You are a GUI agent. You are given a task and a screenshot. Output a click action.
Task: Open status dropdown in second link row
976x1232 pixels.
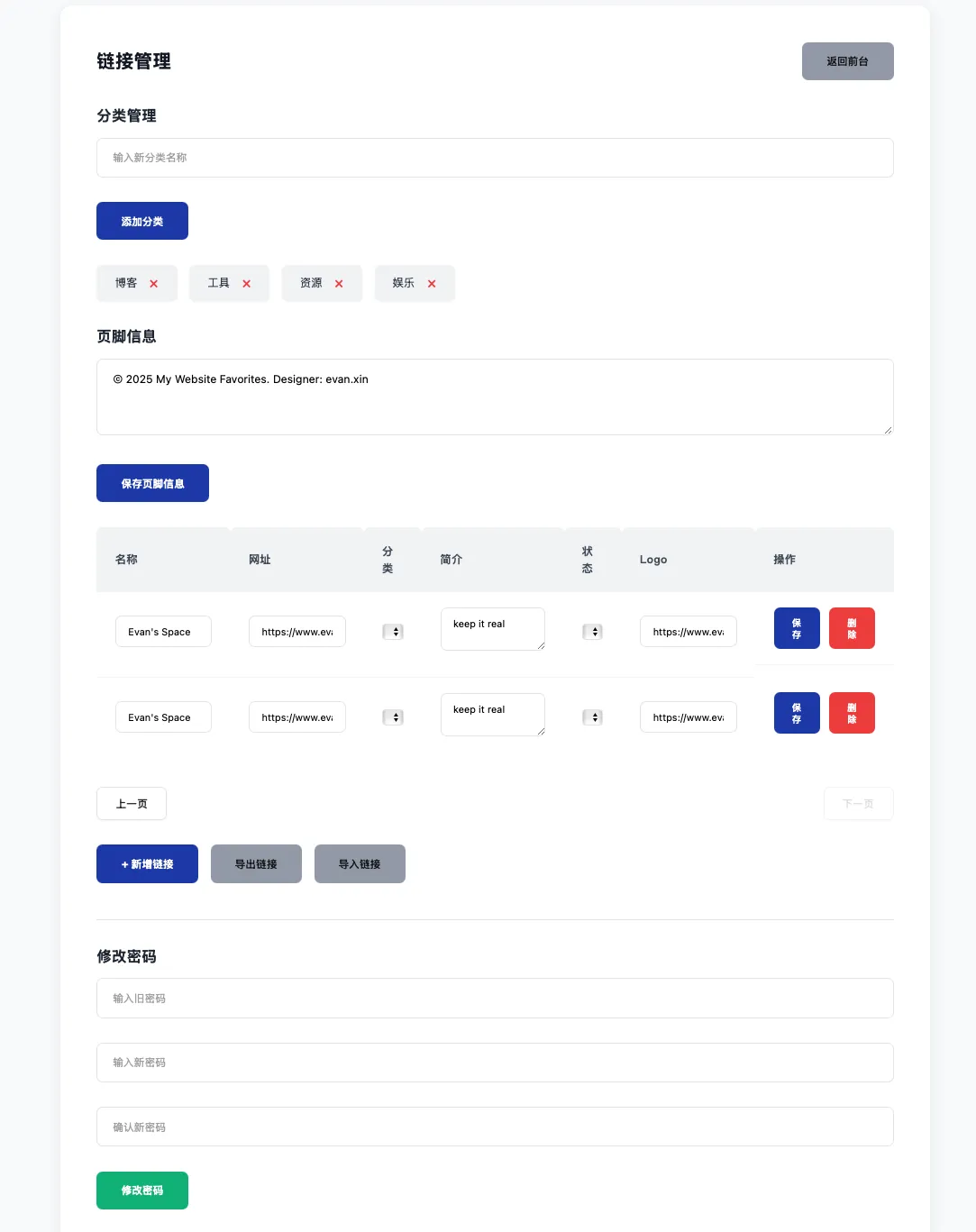click(x=592, y=717)
